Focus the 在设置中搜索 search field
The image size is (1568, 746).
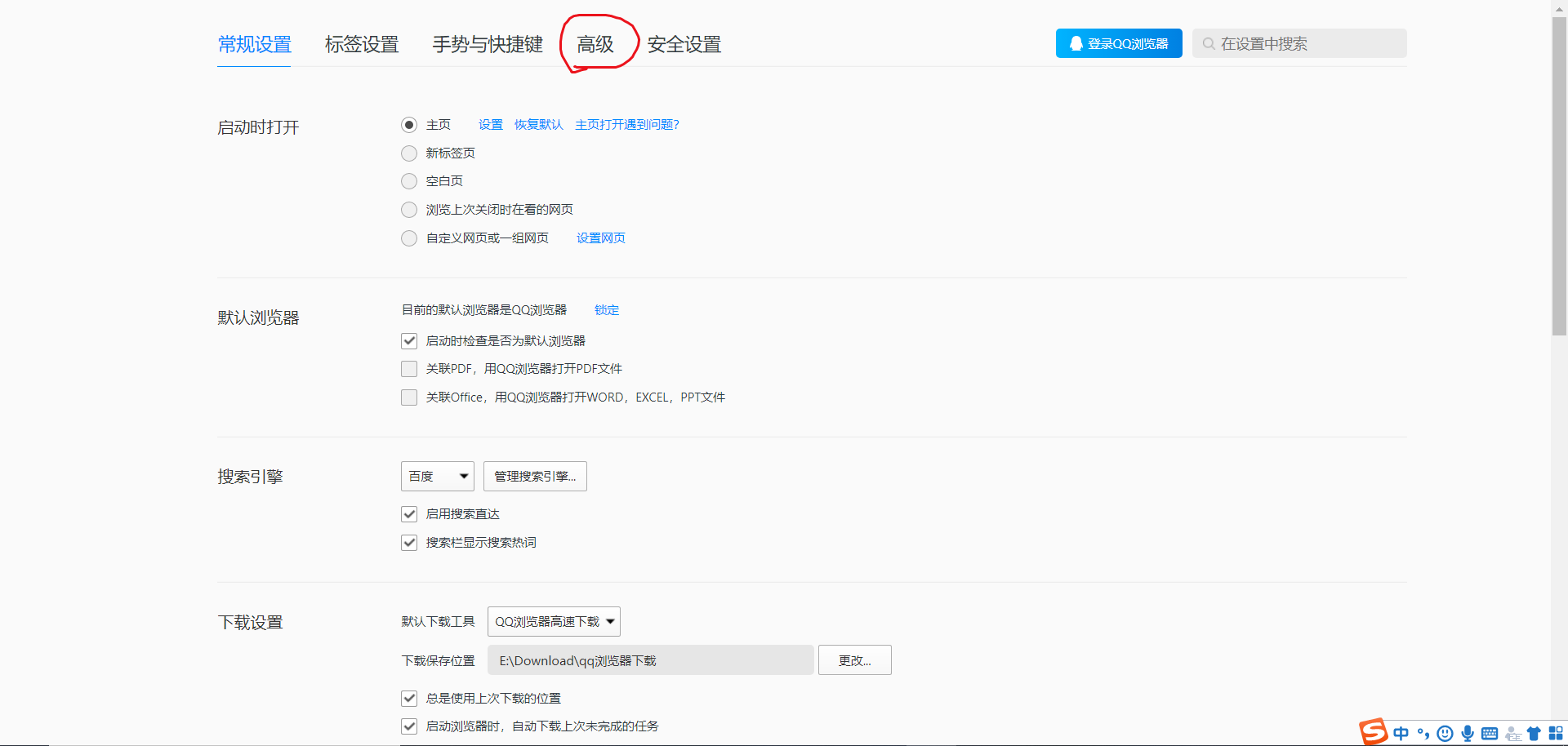(x=1299, y=43)
